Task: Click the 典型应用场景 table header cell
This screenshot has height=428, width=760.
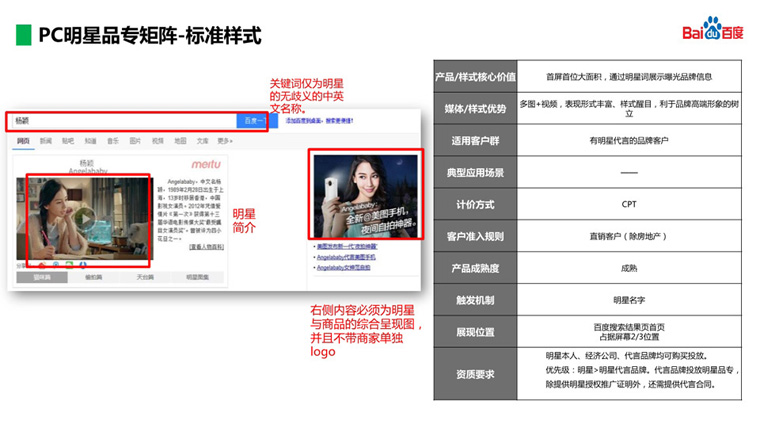Action: pos(475,173)
